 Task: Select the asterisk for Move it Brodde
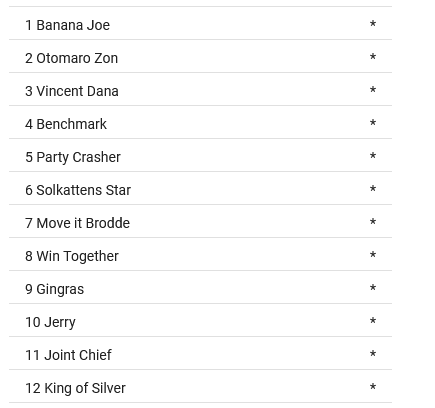pyautogui.click(x=373, y=222)
